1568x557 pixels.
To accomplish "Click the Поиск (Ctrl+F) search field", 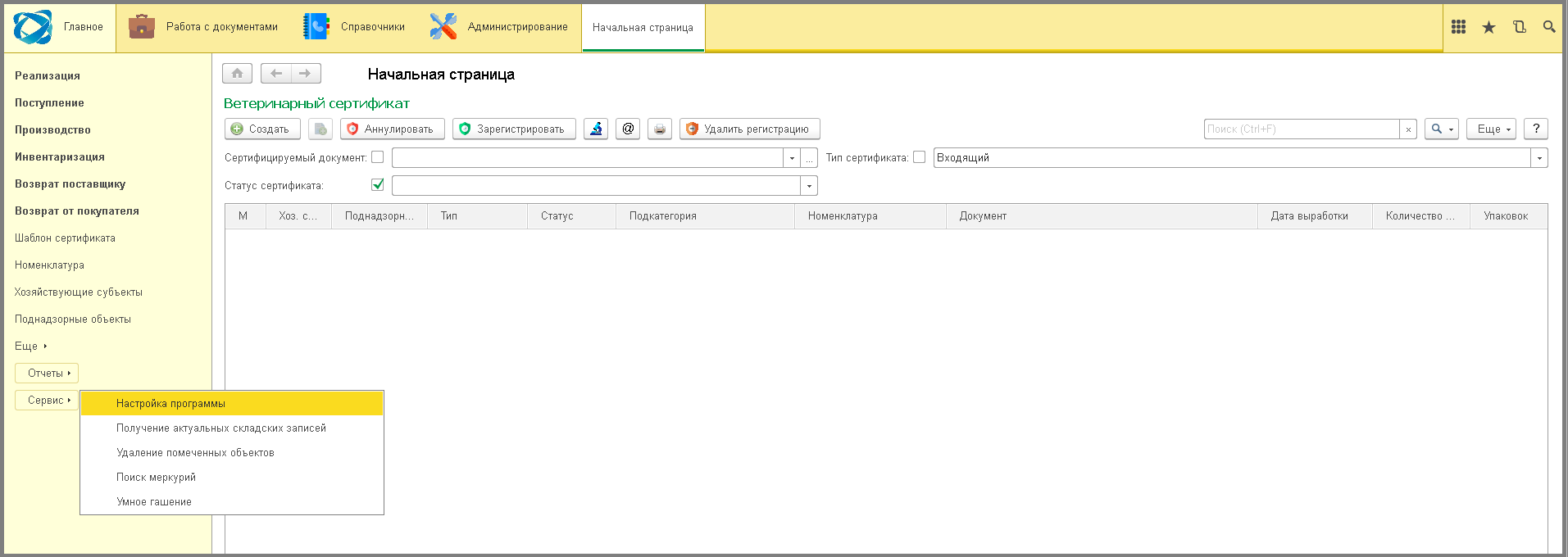I will coord(1302,129).
